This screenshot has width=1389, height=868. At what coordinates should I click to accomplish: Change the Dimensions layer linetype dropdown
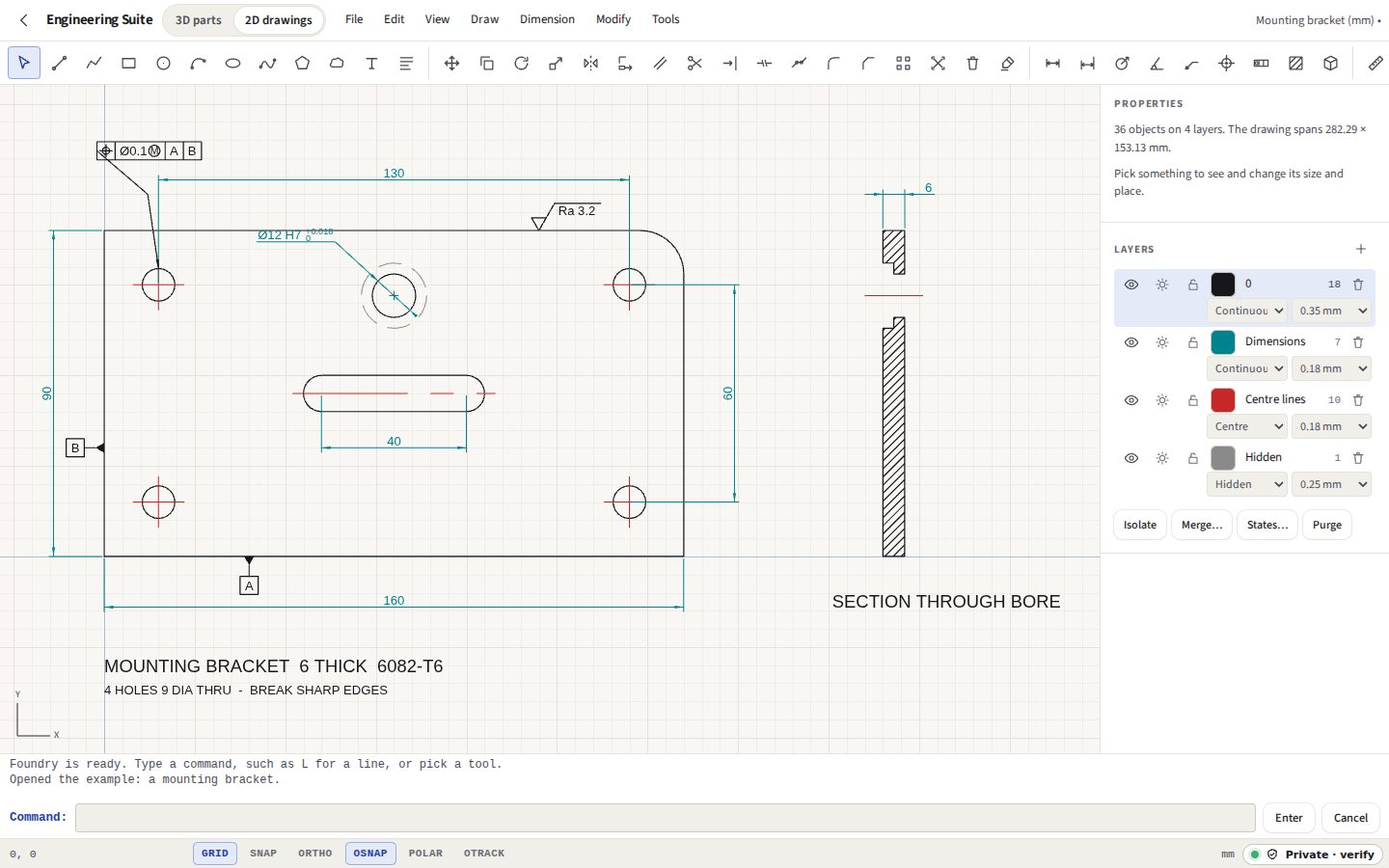point(1247,368)
